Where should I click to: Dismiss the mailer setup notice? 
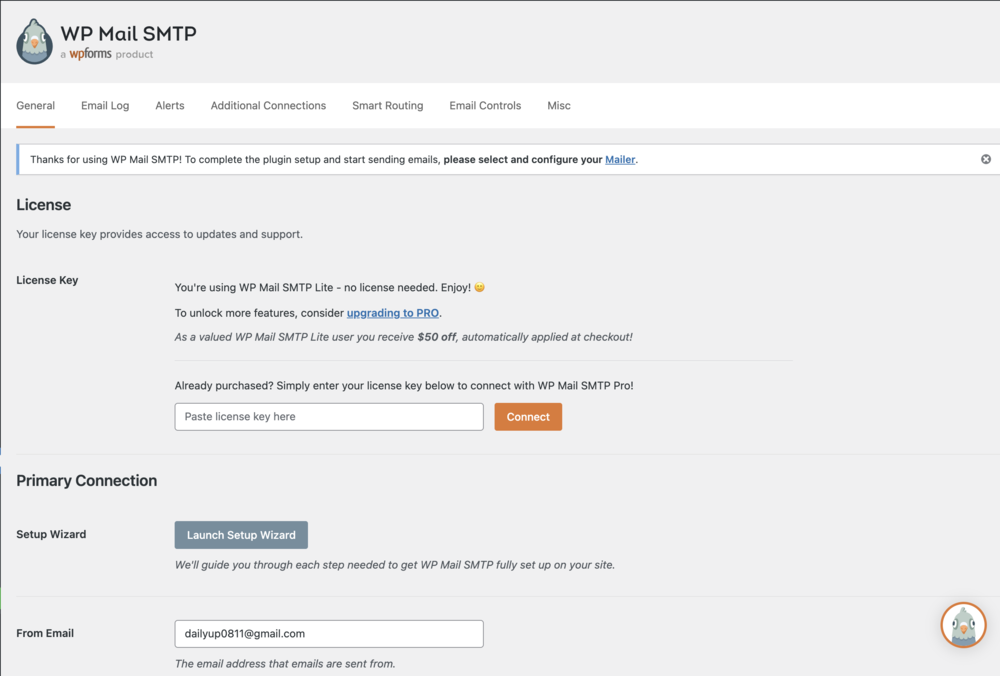(985, 159)
